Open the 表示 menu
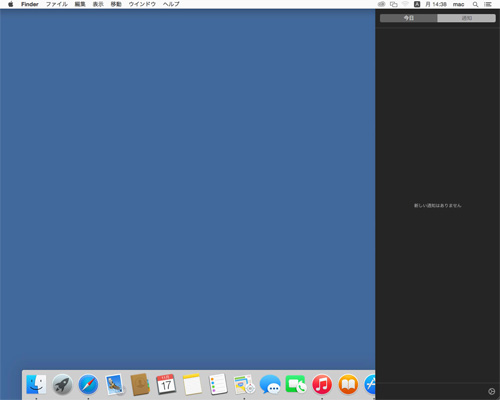 [98, 4]
